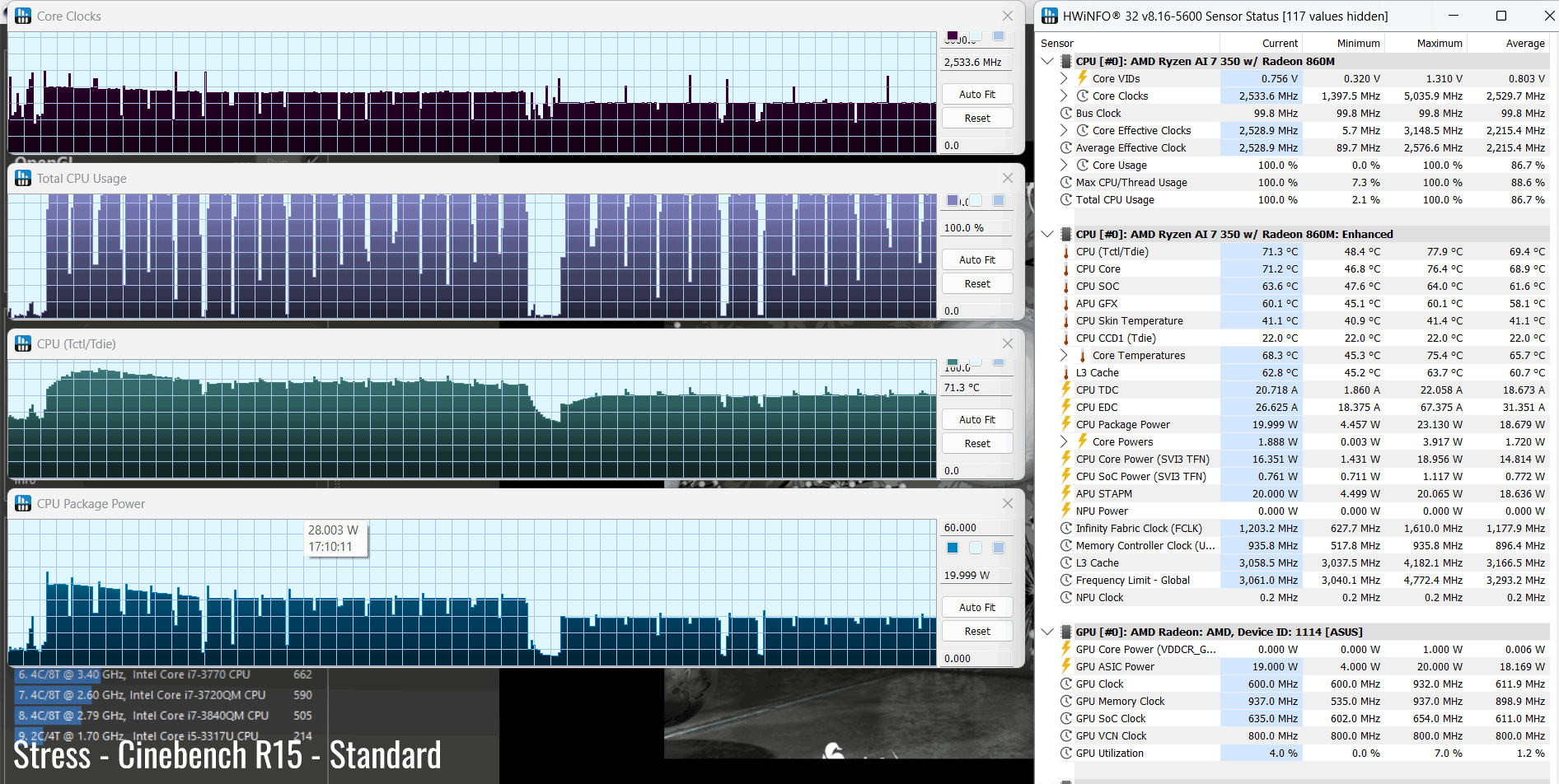Screen dimensions: 1559x784
Task: Click Reset in CPU Package Power graph
Action: coord(977,631)
